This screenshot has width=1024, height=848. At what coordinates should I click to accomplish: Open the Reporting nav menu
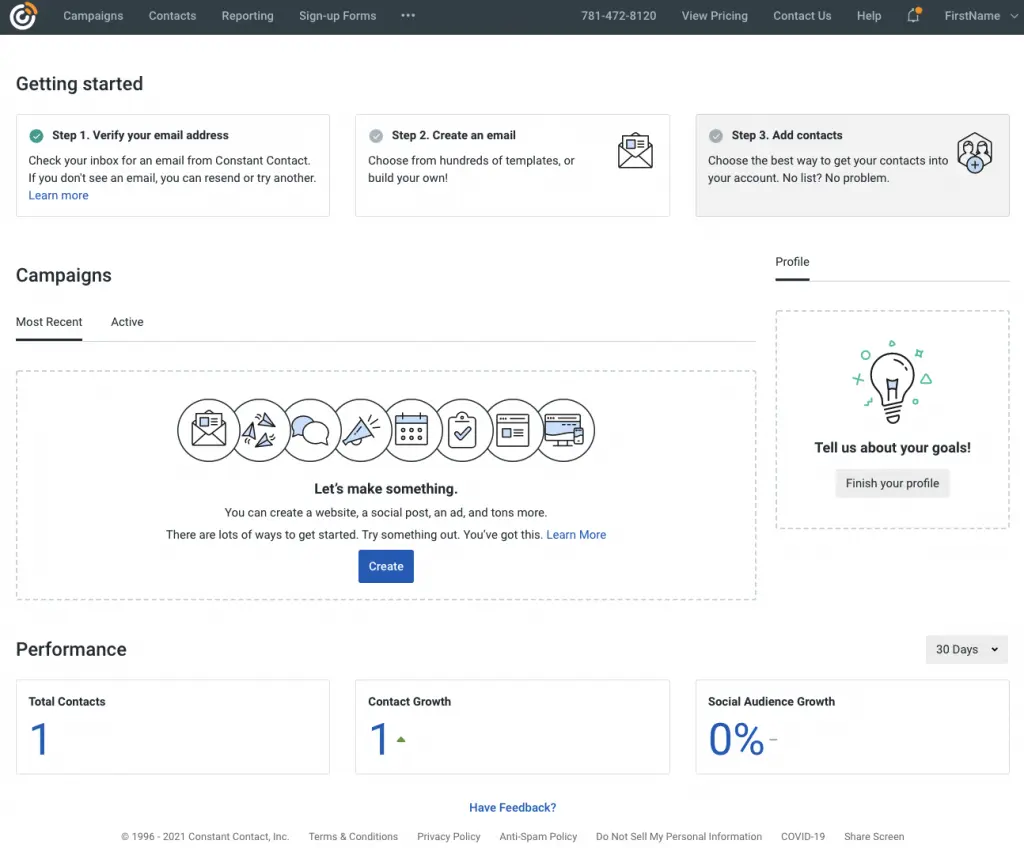pos(248,16)
